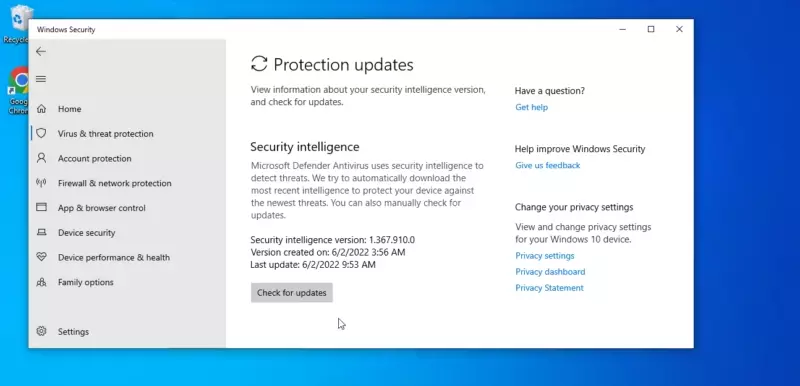Select Firewall & network protection menu item
The height and width of the screenshot is (386, 800).
click(114, 183)
